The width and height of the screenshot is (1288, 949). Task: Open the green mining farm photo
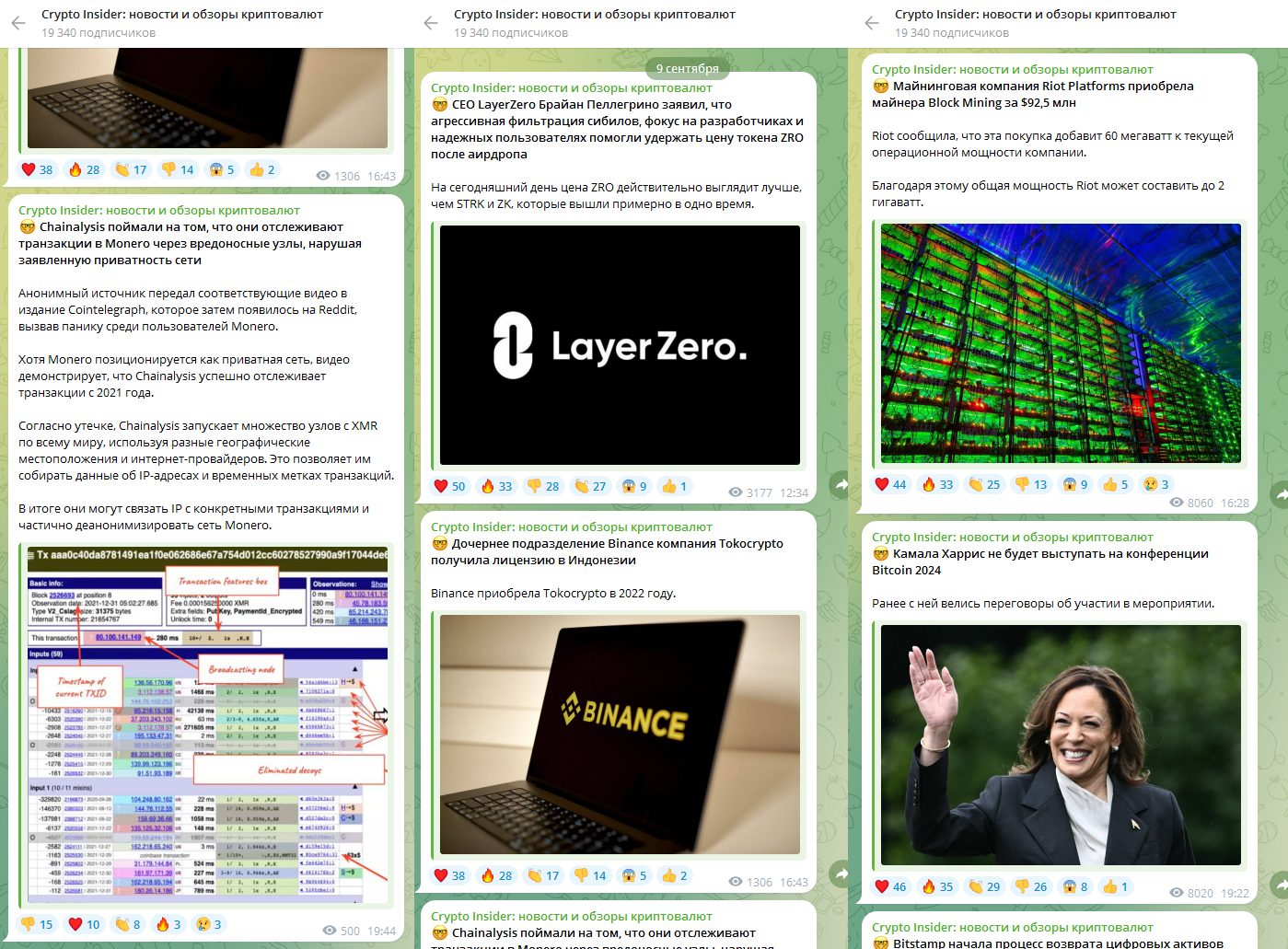(1061, 343)
